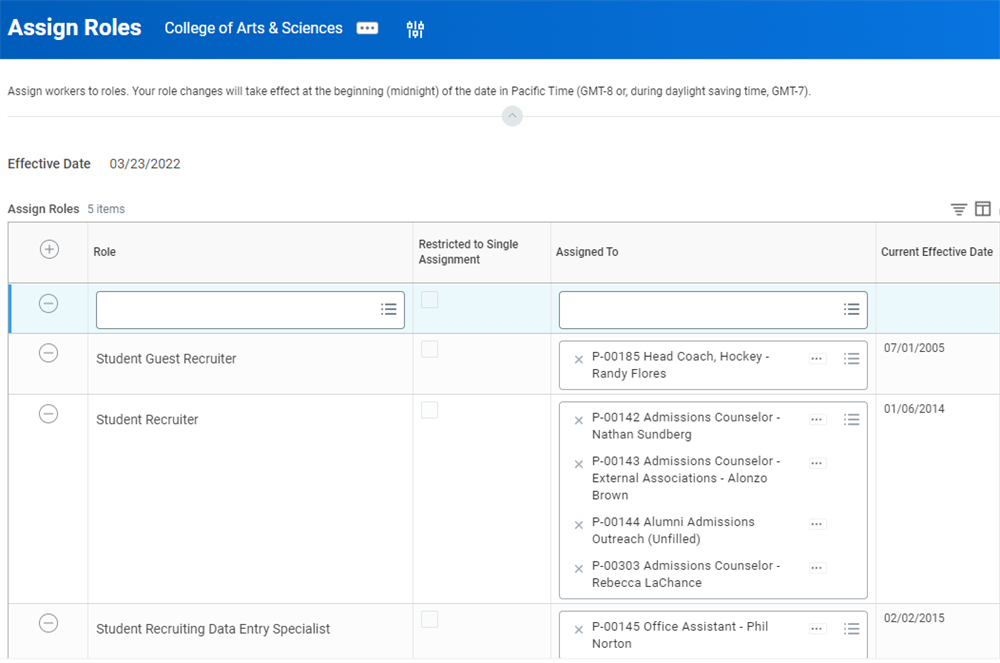Click the Effective Date value 03/23/2022
The width and height of the screenshot is (1000, 663).
[145, 164]
